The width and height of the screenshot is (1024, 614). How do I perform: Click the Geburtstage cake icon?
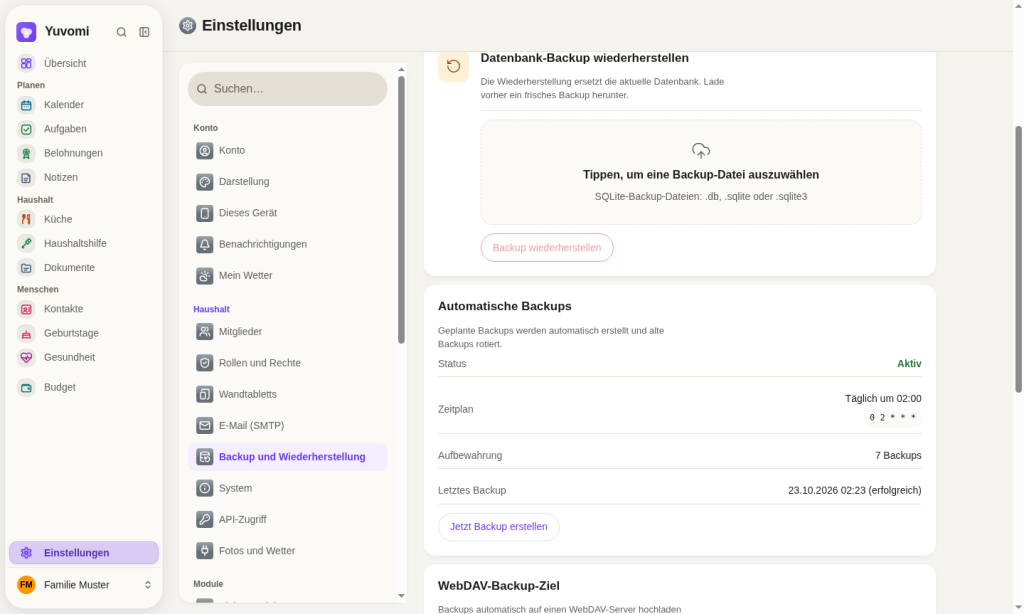[26, 333]
